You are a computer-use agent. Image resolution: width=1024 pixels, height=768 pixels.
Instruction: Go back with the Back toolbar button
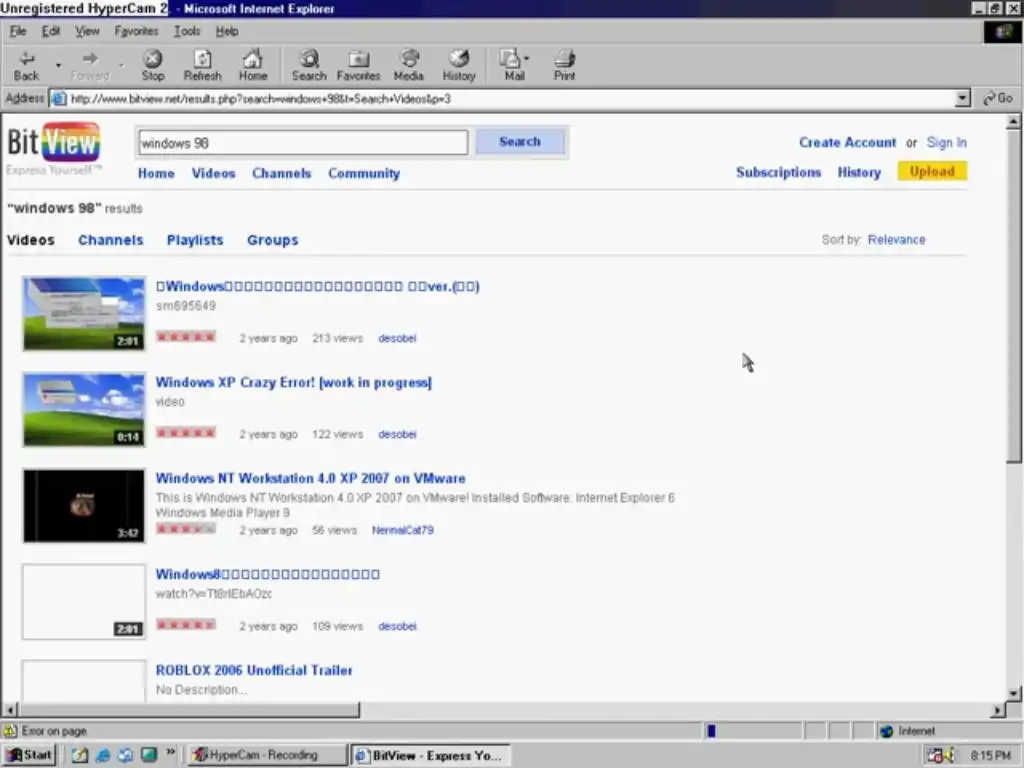26,65
